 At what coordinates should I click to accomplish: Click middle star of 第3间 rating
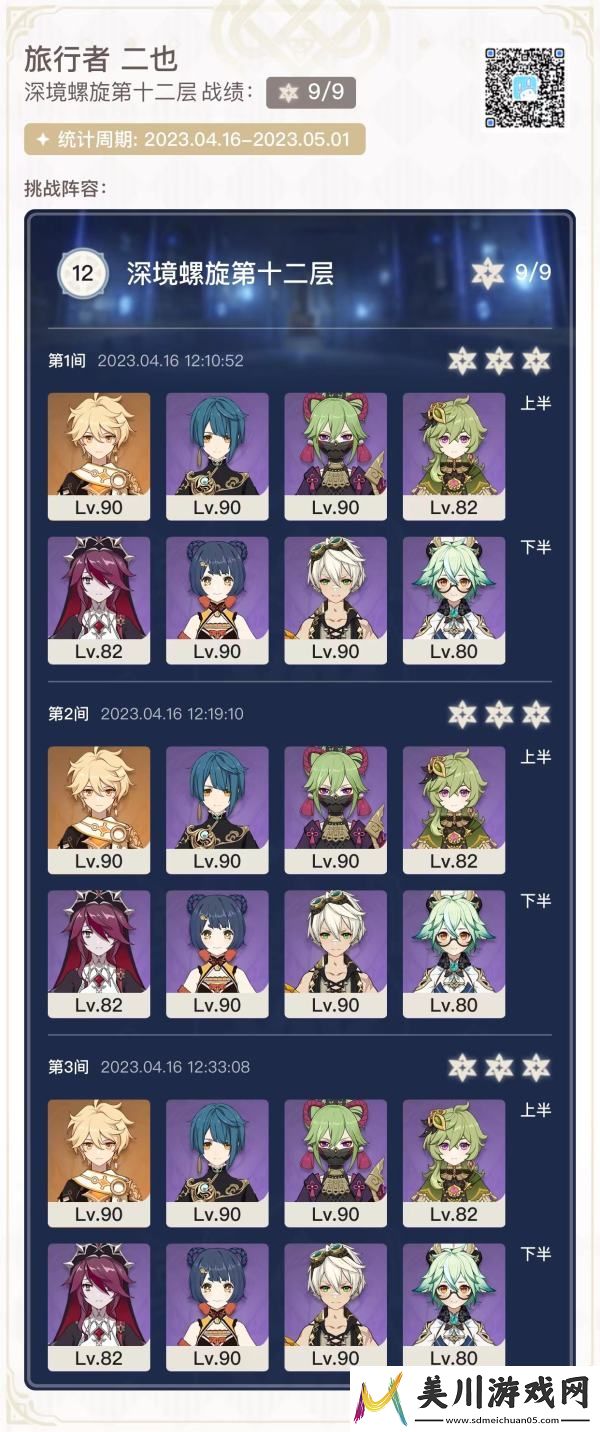pos(499,1067)
